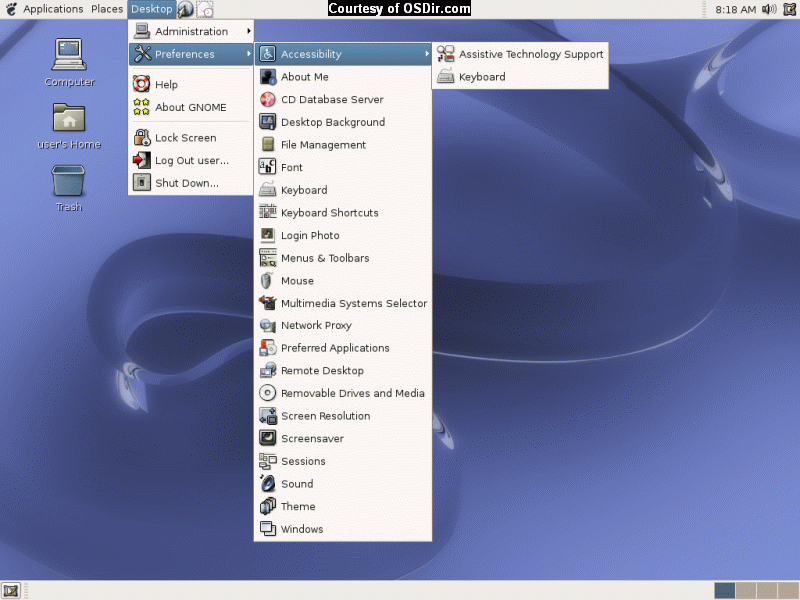This screenshot has height=600, width=800.
Task: Open Screen Resolution preferences
Action: [343, 416]
